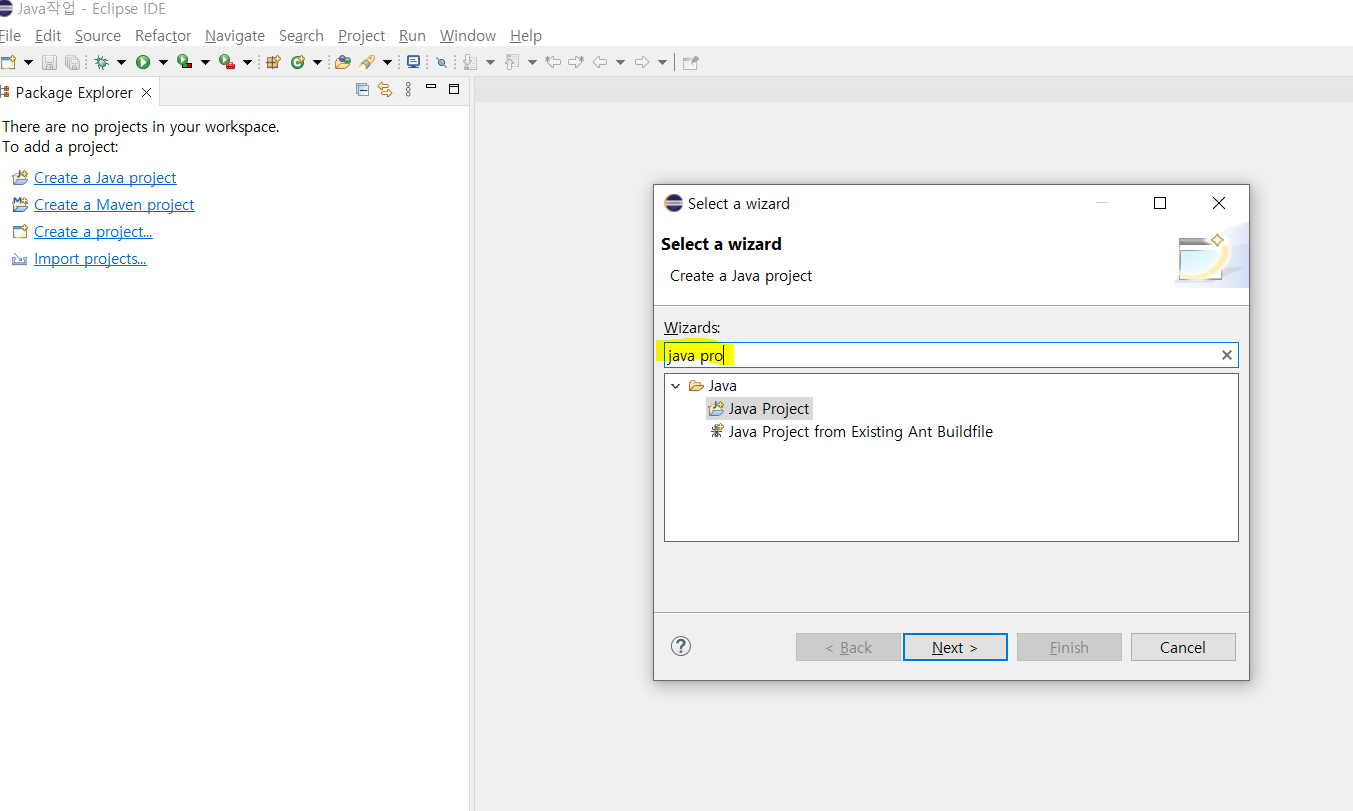The width and height of the screenshot is (1353, 811).
Task: Click the Previous Annotation icon
Action: click(512, 62)
